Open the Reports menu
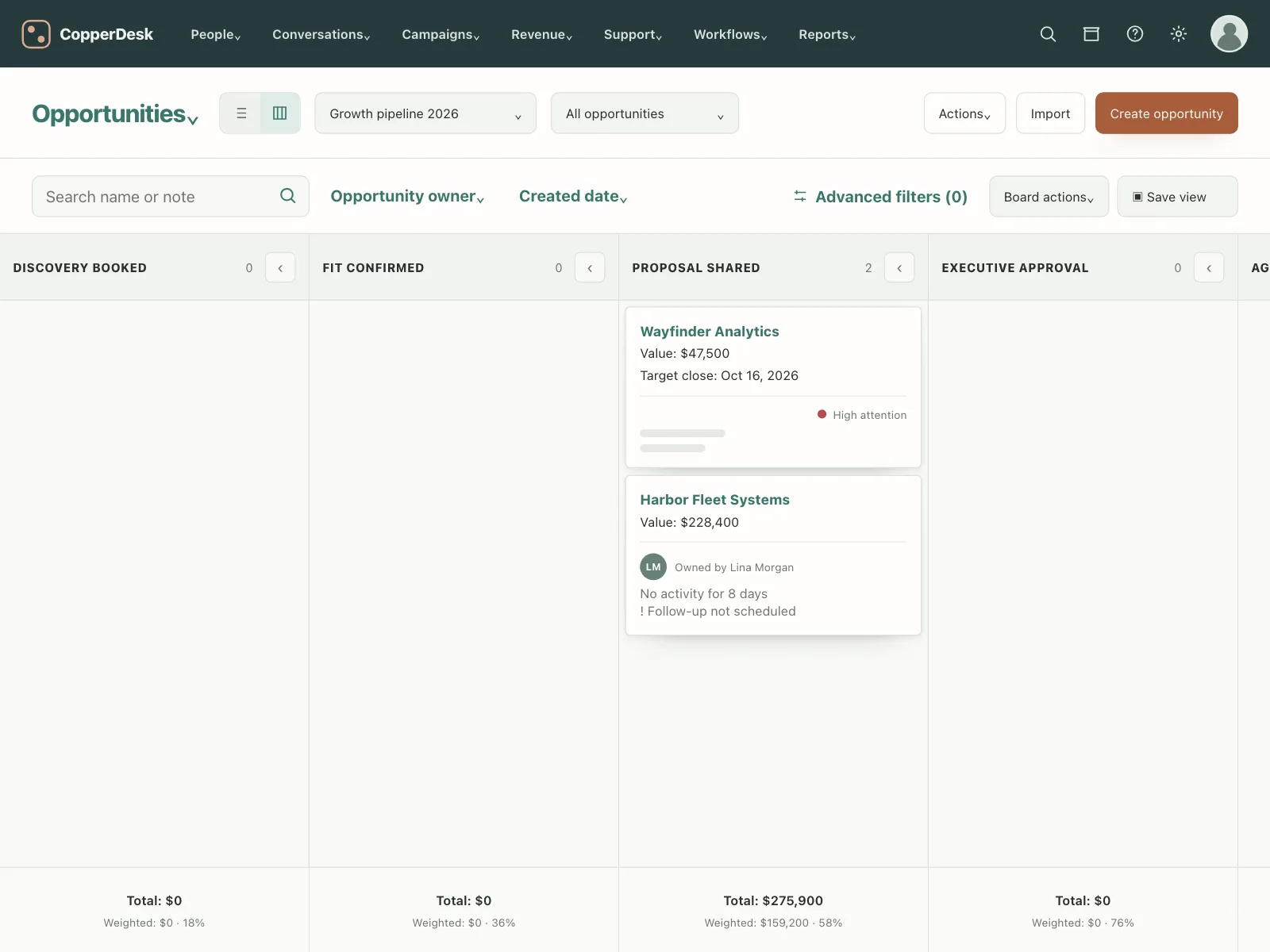The height and width of the screenshot is (952, 1270). point(827,34)
